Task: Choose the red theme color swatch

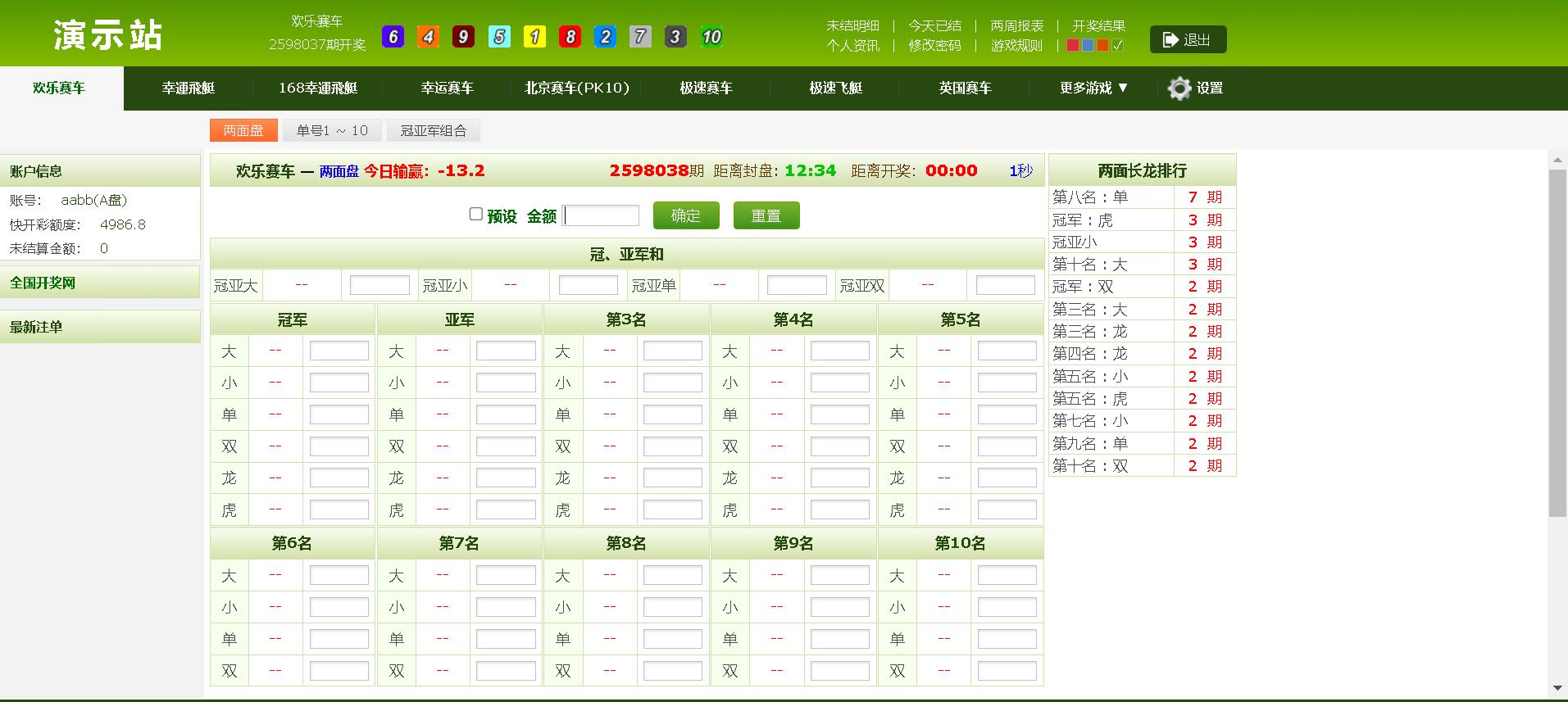Action: point(1072,46)
